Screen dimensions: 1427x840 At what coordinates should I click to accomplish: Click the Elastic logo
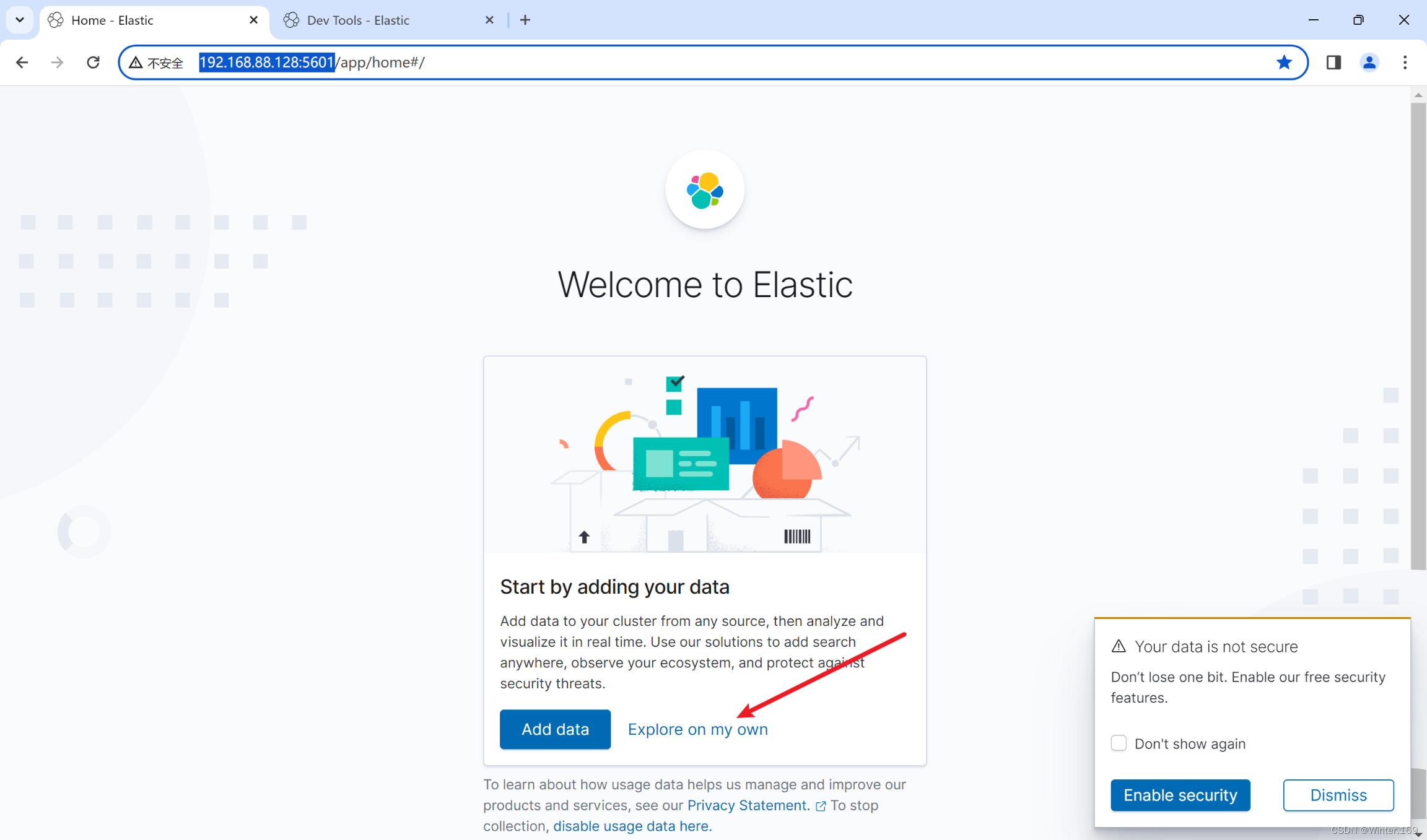click(x=705, y=190)
